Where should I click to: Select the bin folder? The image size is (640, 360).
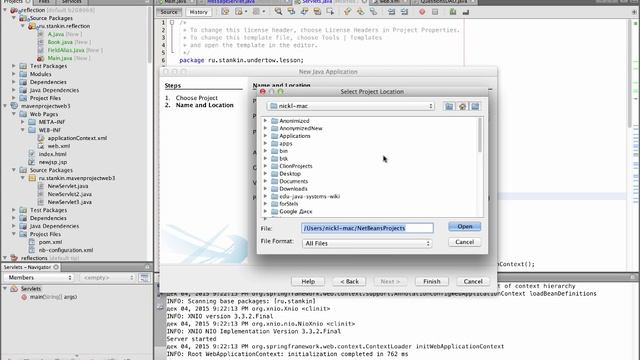[283, 151]
